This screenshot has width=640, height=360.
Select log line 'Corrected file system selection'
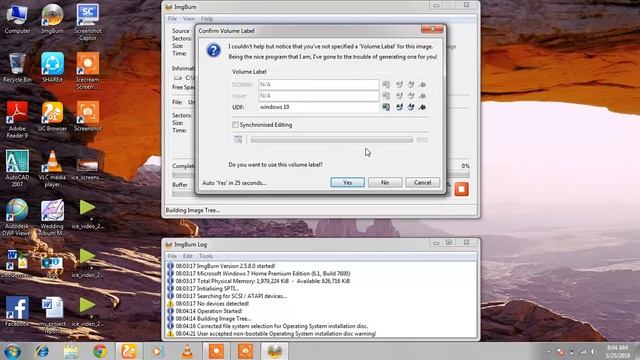pyautogui.click(x=271, y=326)
